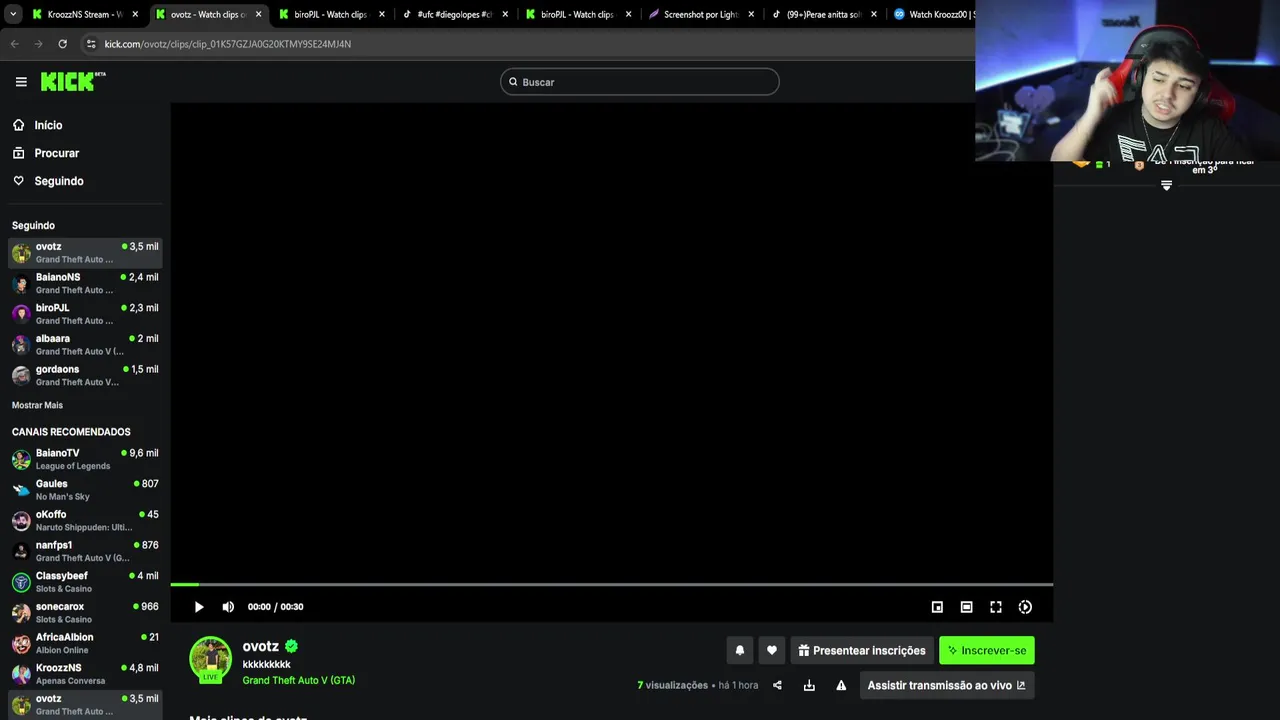Click the Inscrever-se button
1280x720 pixels.
click(x=987, y=650)
